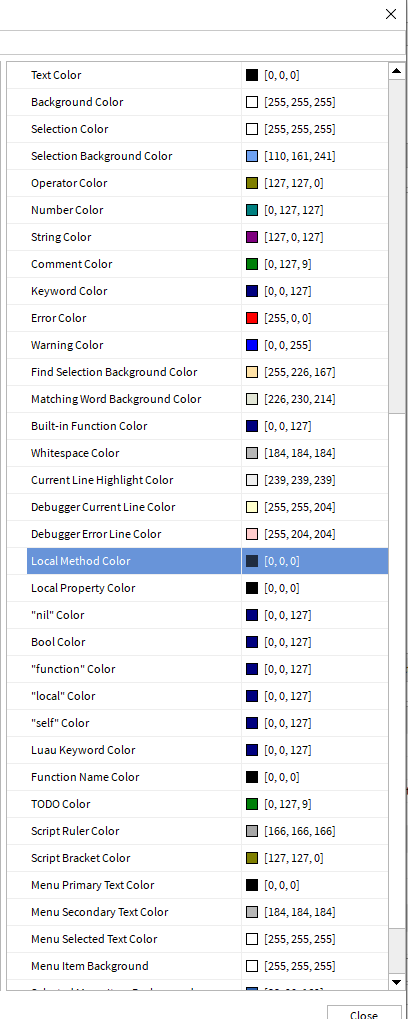Image resolution: width=408 pixels, height=1019 pixels.
Task: Click the String Color purple swatch
Action: coord(252,237)
